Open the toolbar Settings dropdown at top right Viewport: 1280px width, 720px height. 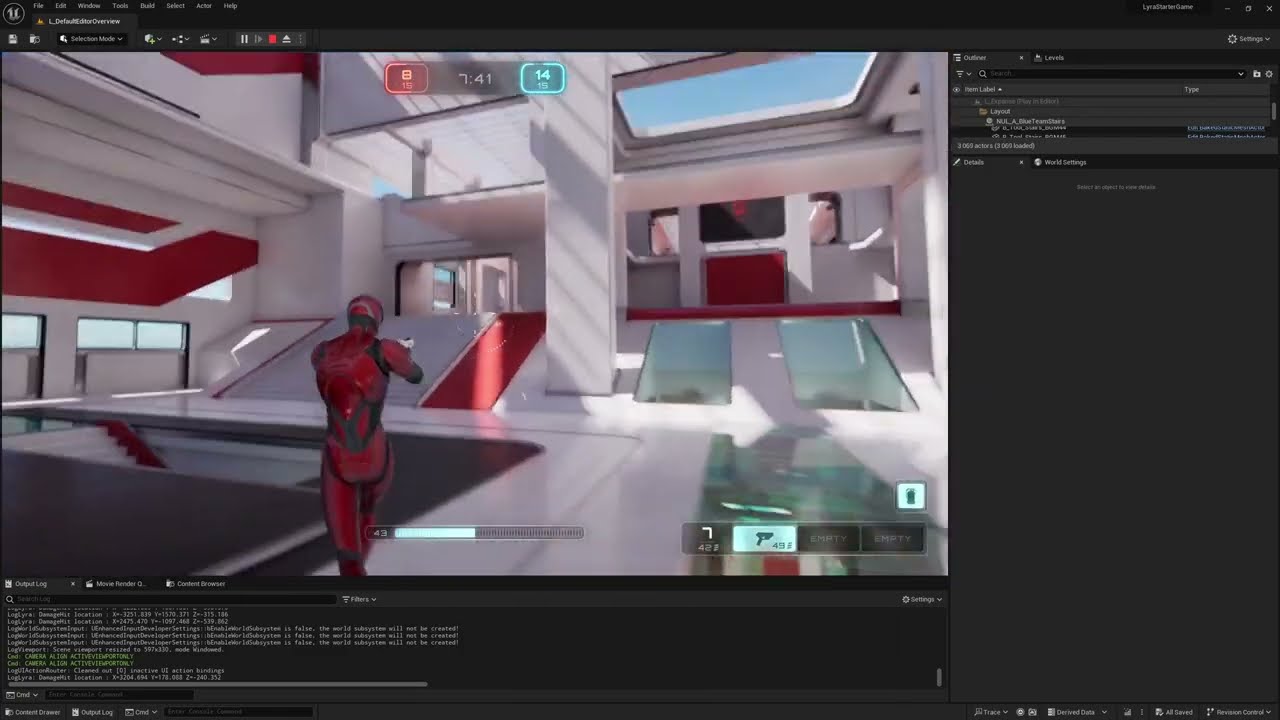[x=1251, y=39]
